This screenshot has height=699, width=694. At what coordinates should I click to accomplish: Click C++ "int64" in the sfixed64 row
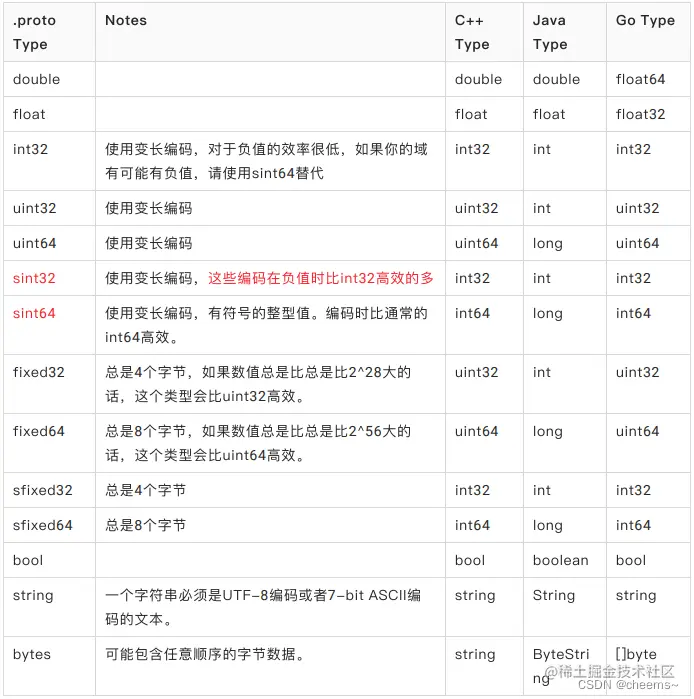click(x=472, y=525)
